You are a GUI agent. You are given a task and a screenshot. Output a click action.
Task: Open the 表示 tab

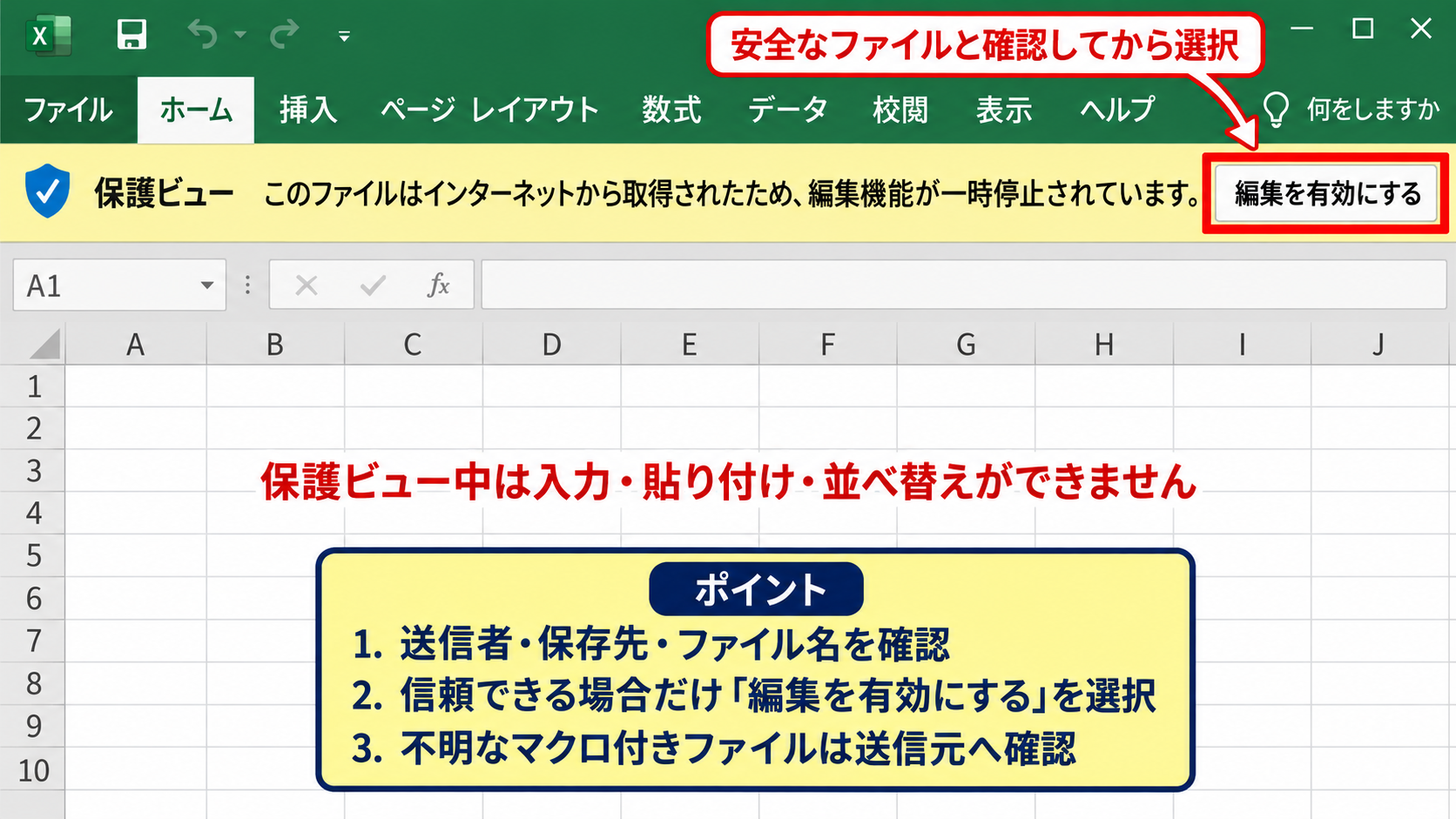1004,110
